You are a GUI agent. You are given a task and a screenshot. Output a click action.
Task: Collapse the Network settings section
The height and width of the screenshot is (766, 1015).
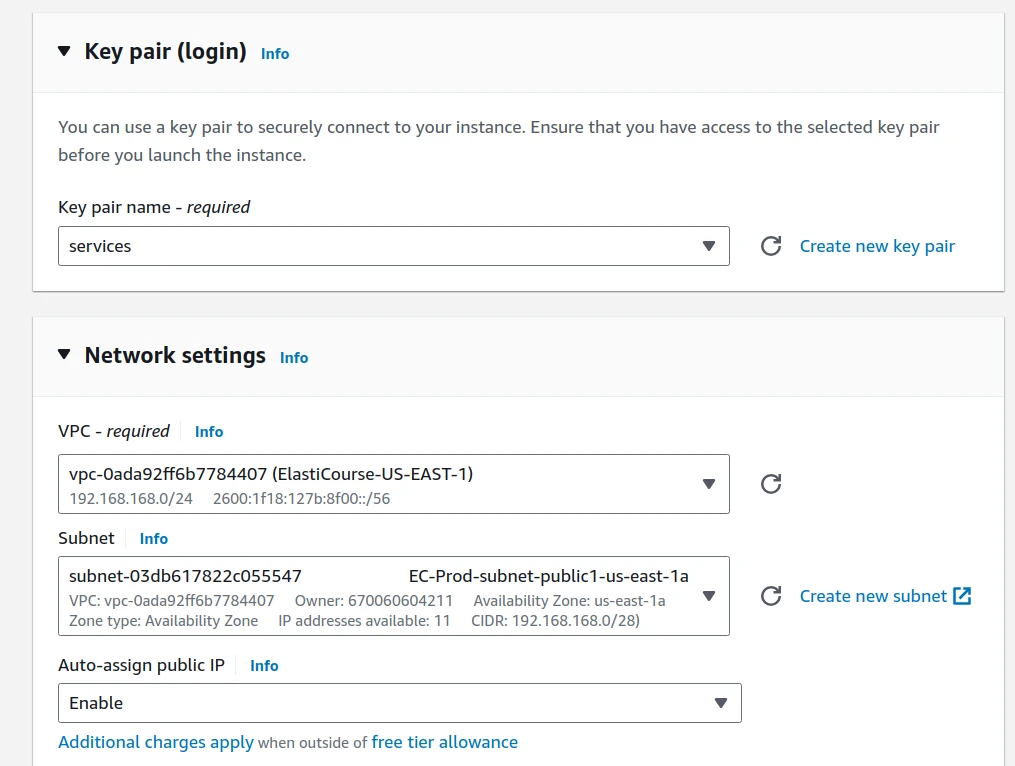(64, 354)
